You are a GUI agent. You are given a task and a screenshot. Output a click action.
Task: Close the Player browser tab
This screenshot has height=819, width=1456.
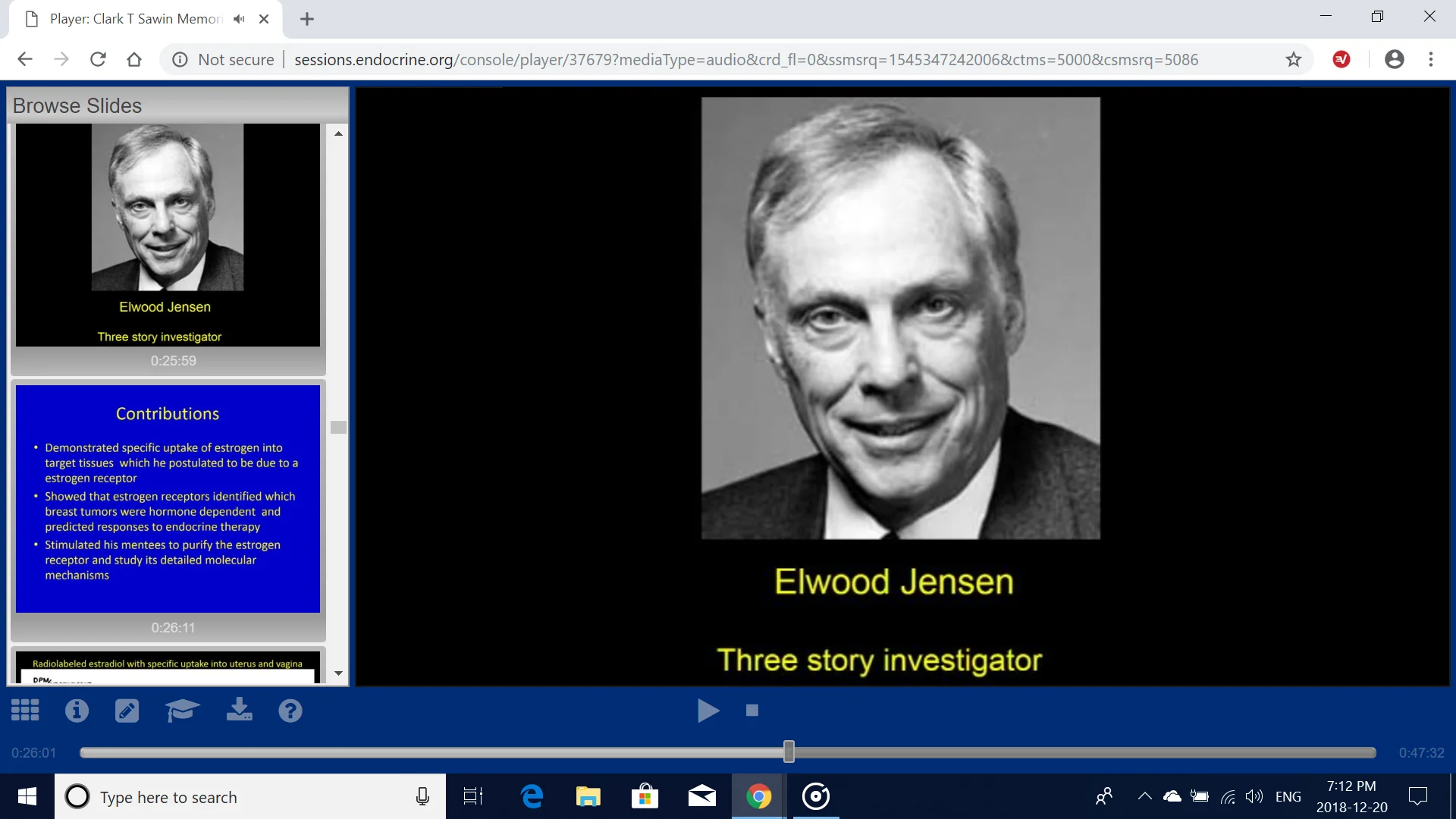click(x=264, y=19)
